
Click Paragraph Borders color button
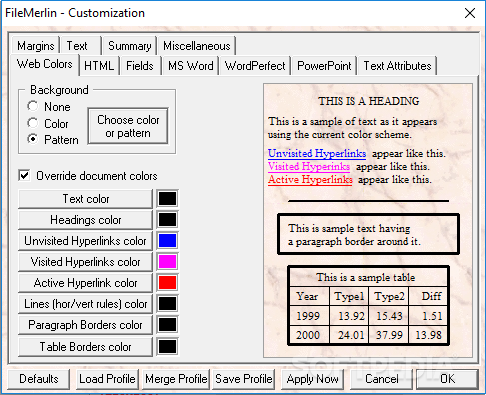pos(86,325)
